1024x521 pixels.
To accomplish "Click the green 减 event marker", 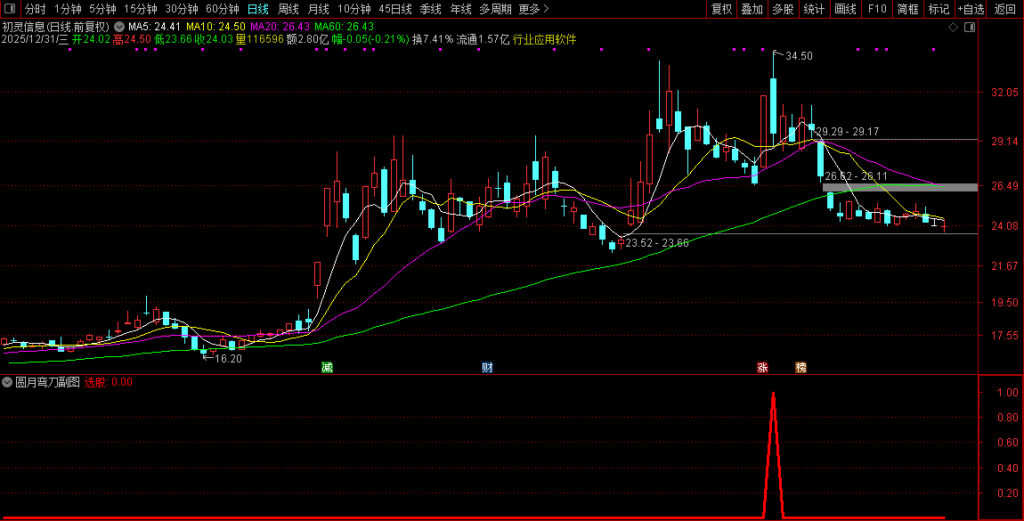I will 326,368.
